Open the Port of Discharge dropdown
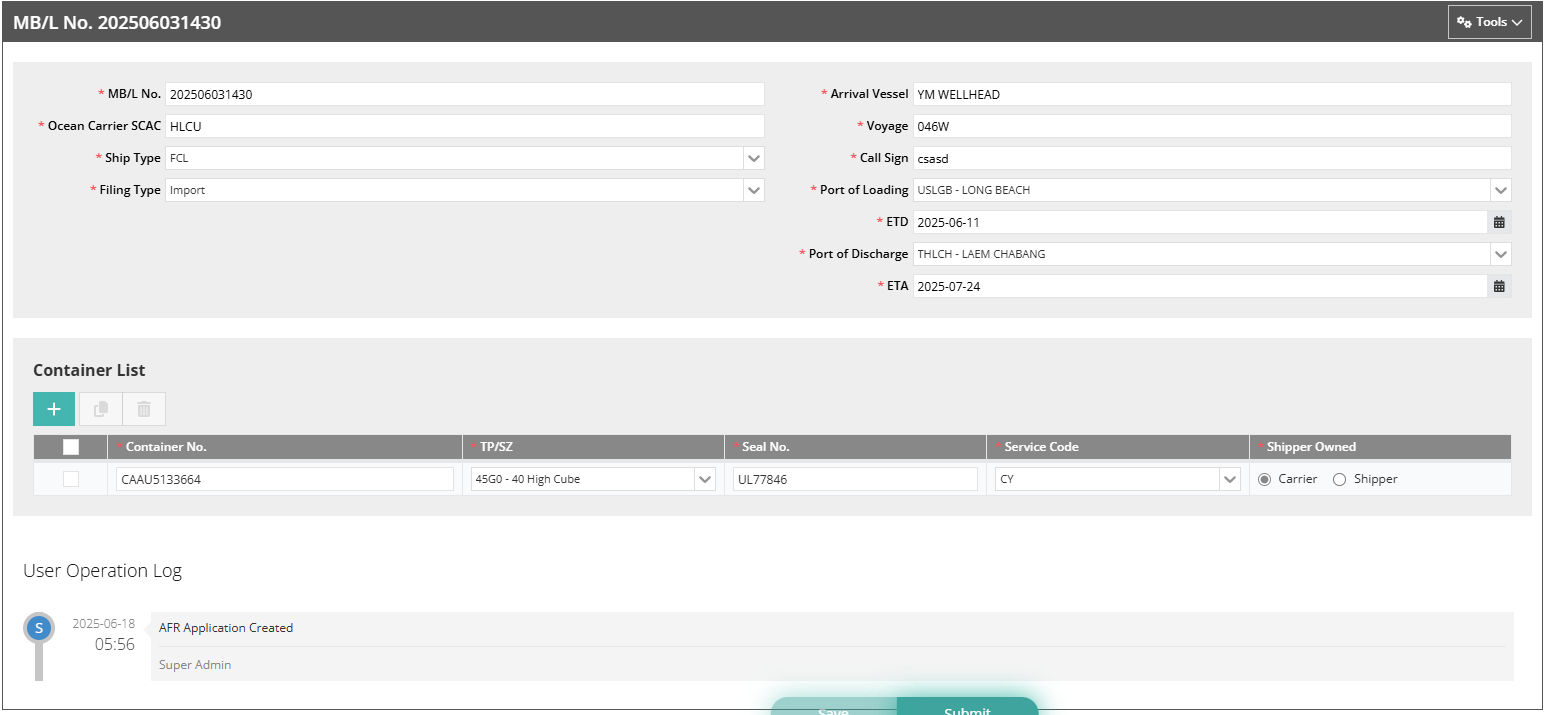Screen dimensions: 1547x715 (1500, 254)
